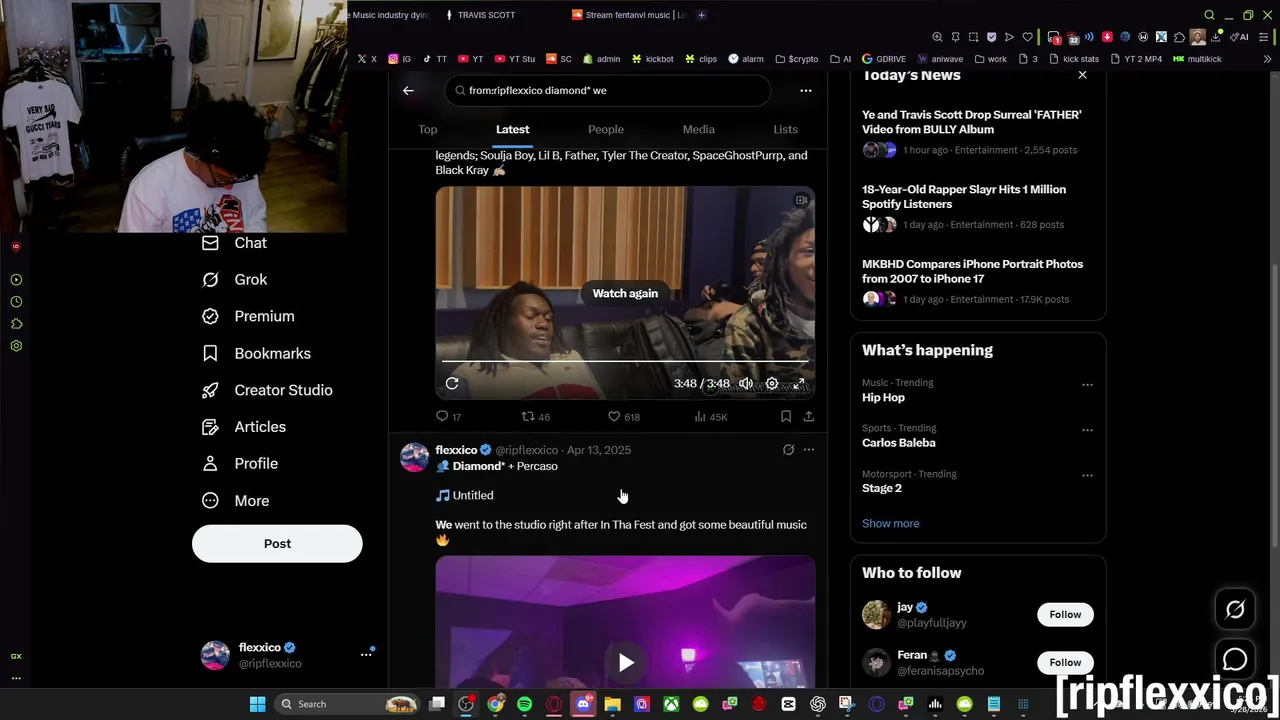The height and width of the screenshot is (720, 1280).
Task: Open the Media search tab
Action: (698, 129)
